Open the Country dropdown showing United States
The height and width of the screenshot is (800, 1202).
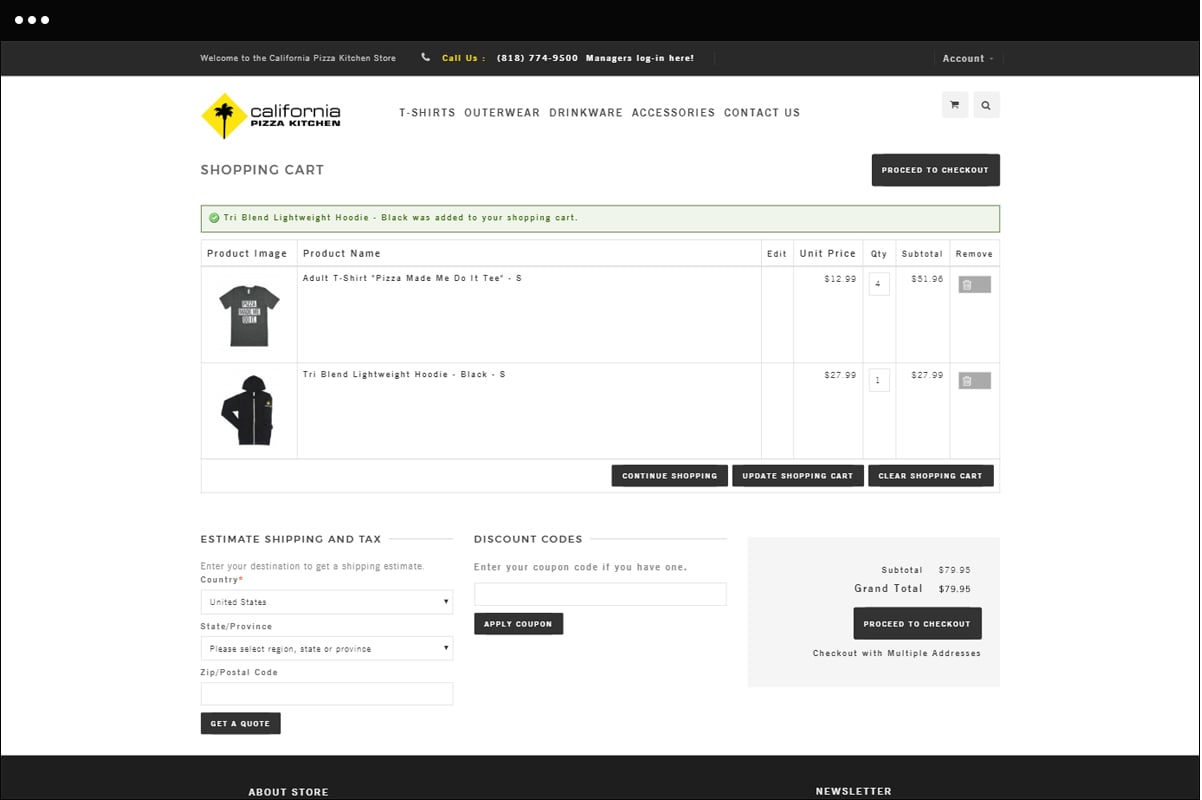tap(326, 602)
